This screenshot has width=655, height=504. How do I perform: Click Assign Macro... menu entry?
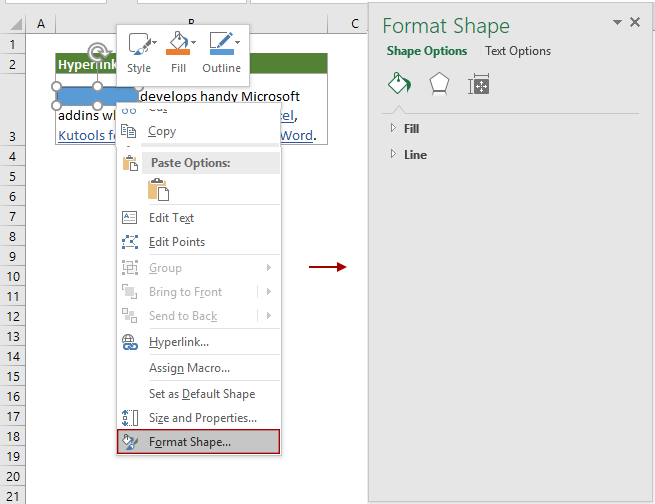click(x=189, y=368)
